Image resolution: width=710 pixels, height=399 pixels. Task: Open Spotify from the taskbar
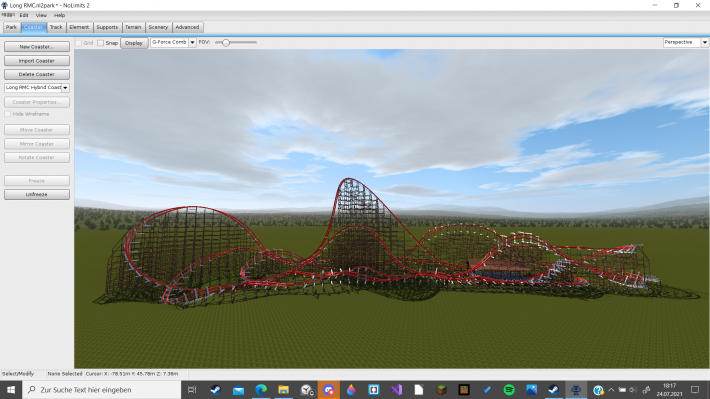[x=509, y=389]
